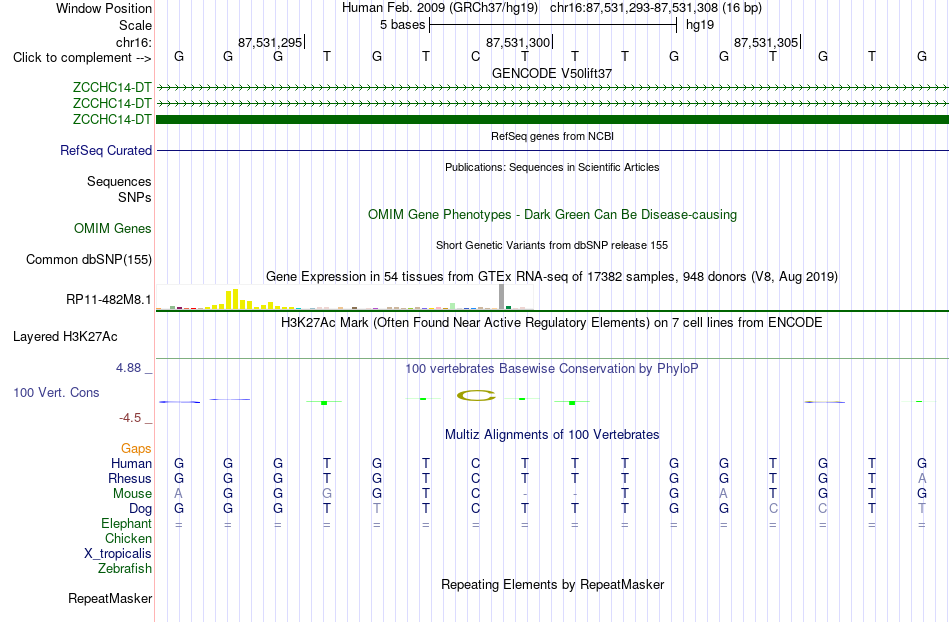
Task: Open 100 vertebrates Basewise Conservation by PhyloP title
Action: [552, 368]
